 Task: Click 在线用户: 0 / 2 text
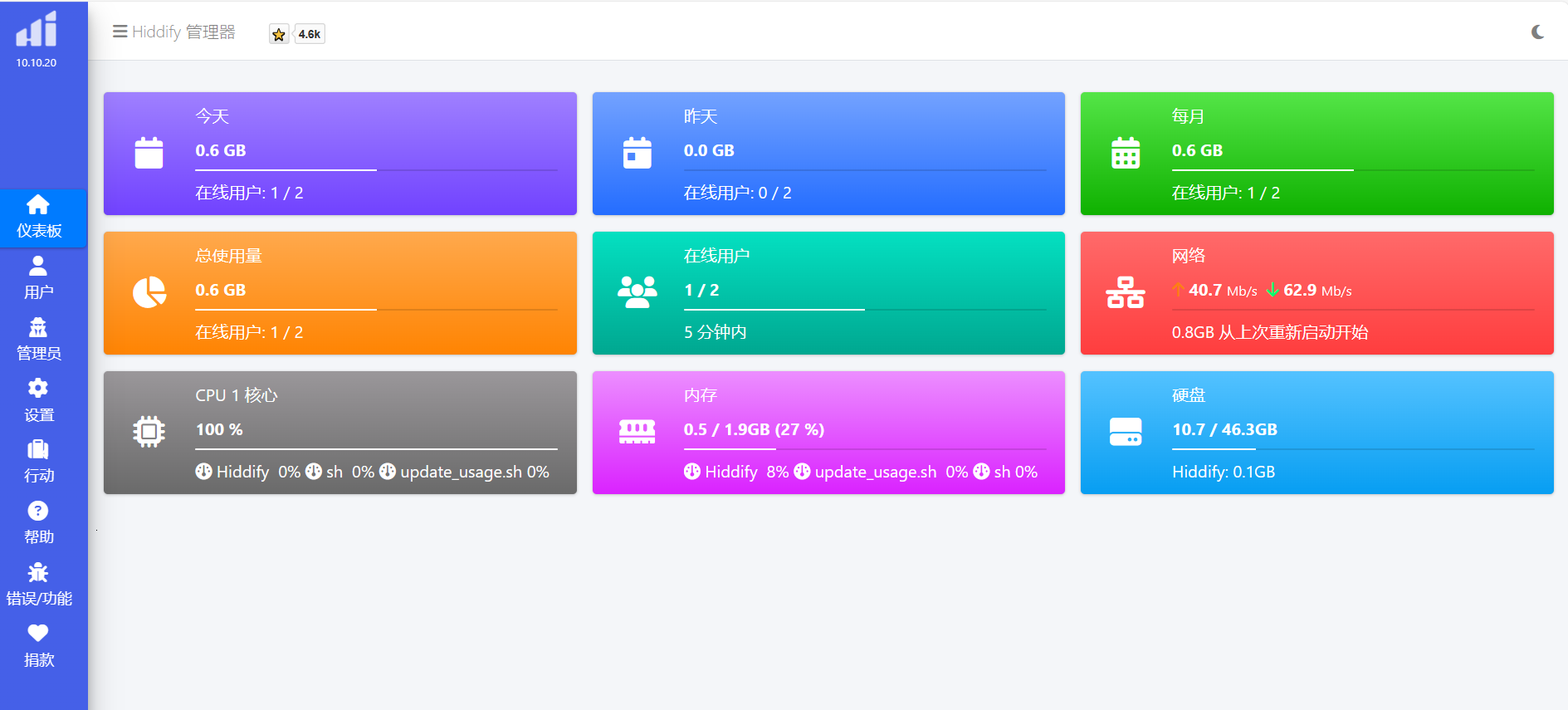pos(738,193)
